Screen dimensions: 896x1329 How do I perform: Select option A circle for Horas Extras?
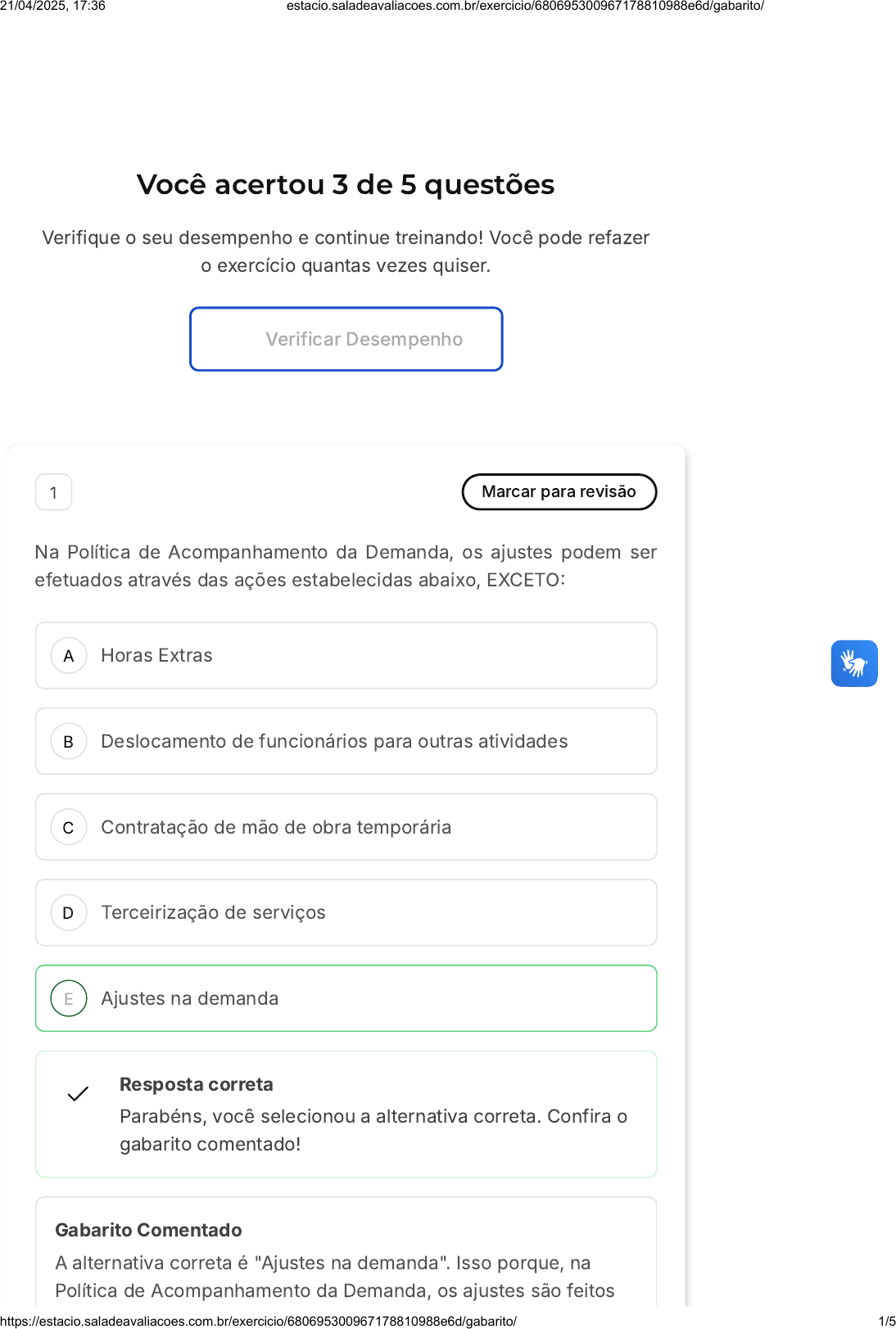pos(69,656)
